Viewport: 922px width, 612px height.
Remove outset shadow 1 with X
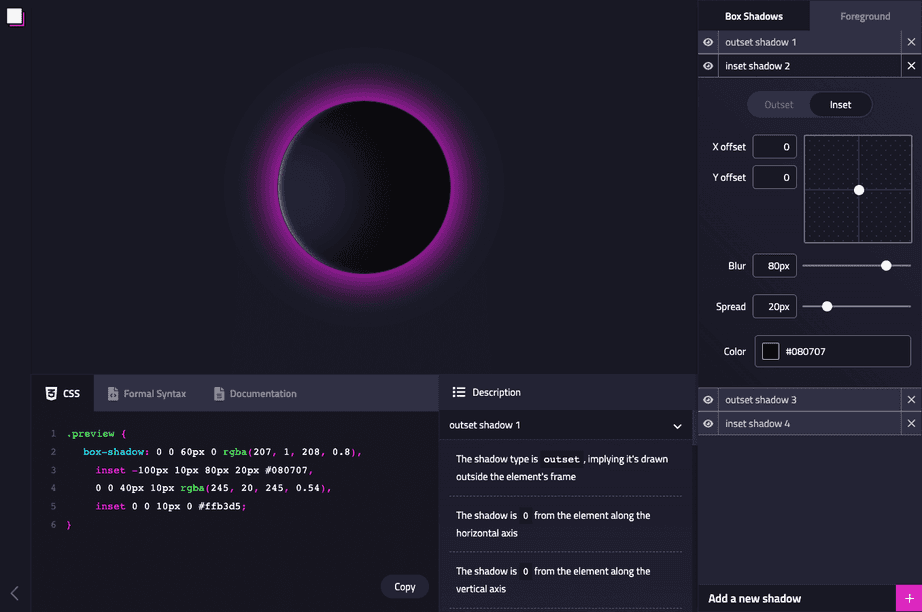pos(911,42)
